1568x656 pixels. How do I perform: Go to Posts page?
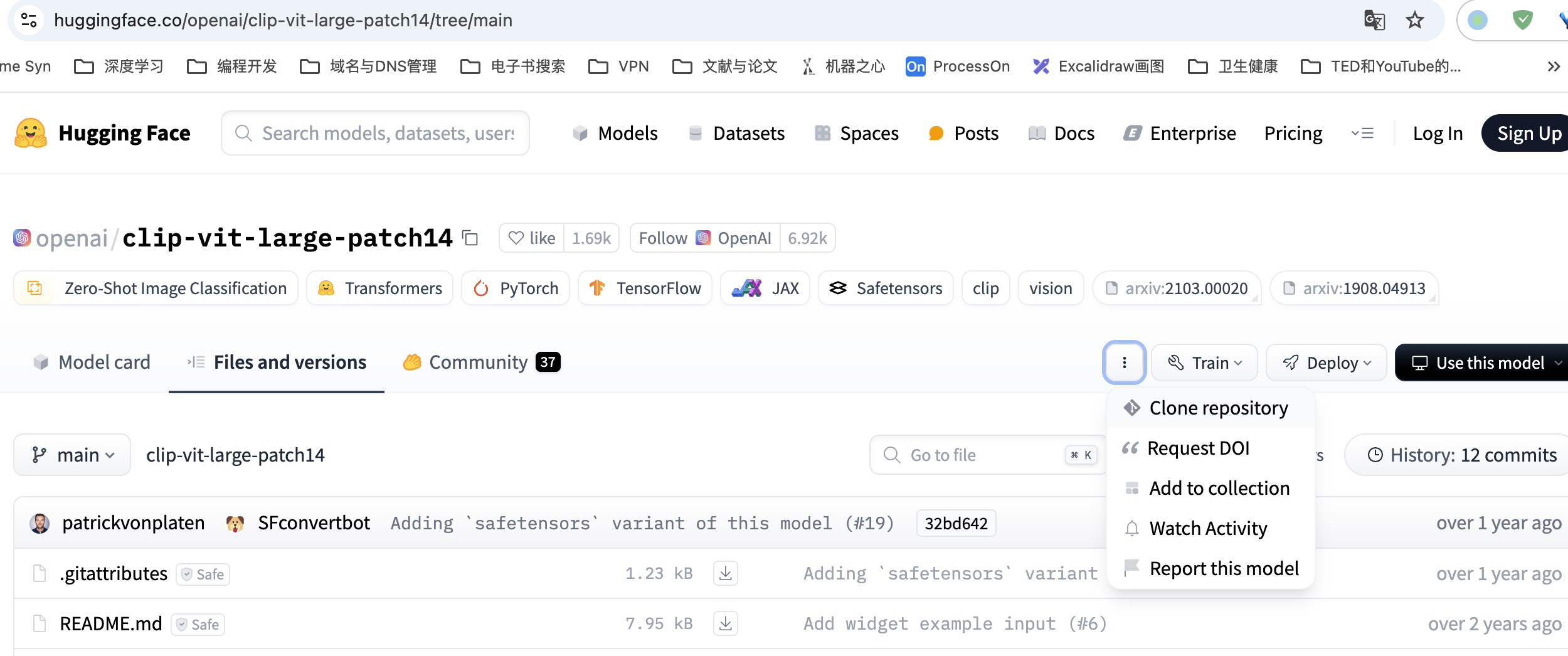point(963,133)
